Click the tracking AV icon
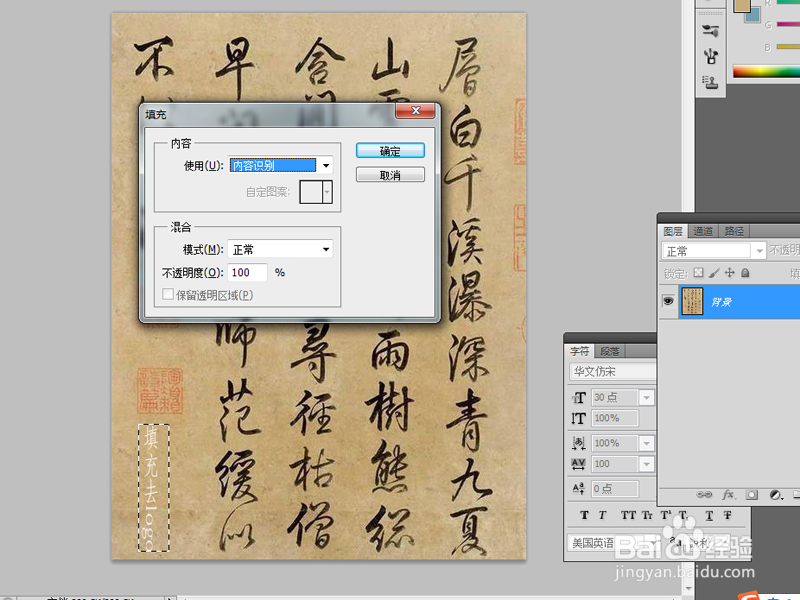Image resolution: width=800 pixels, height=600 pixels. [578, 464]
